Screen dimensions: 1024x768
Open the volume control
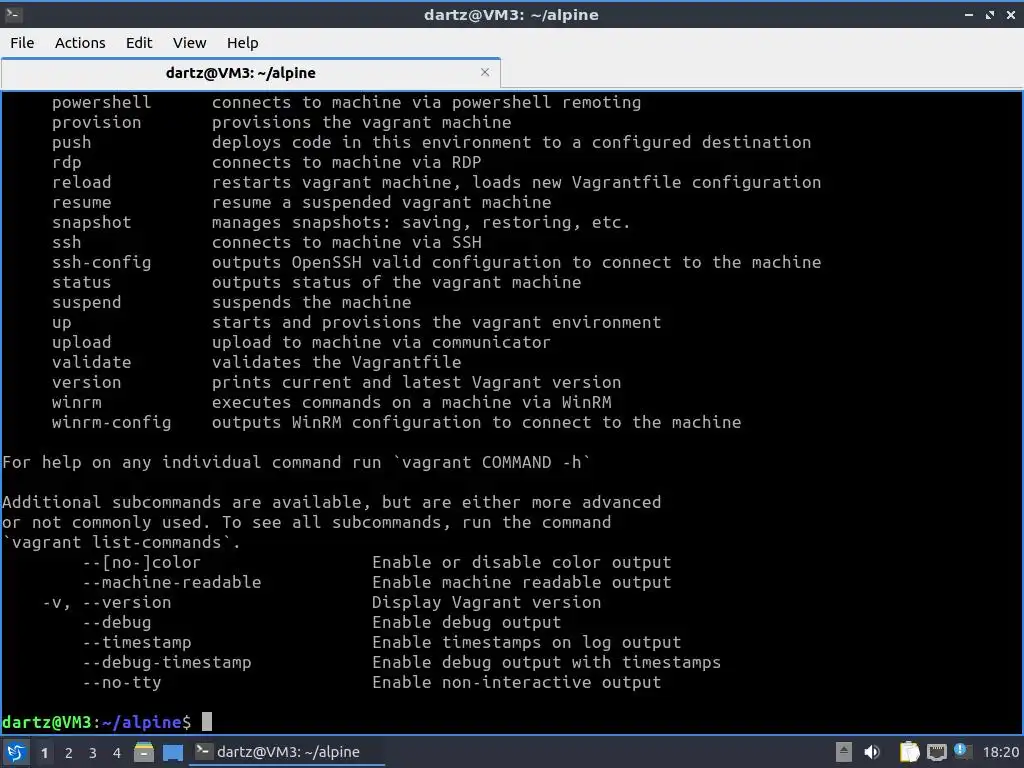click(872, 752)
